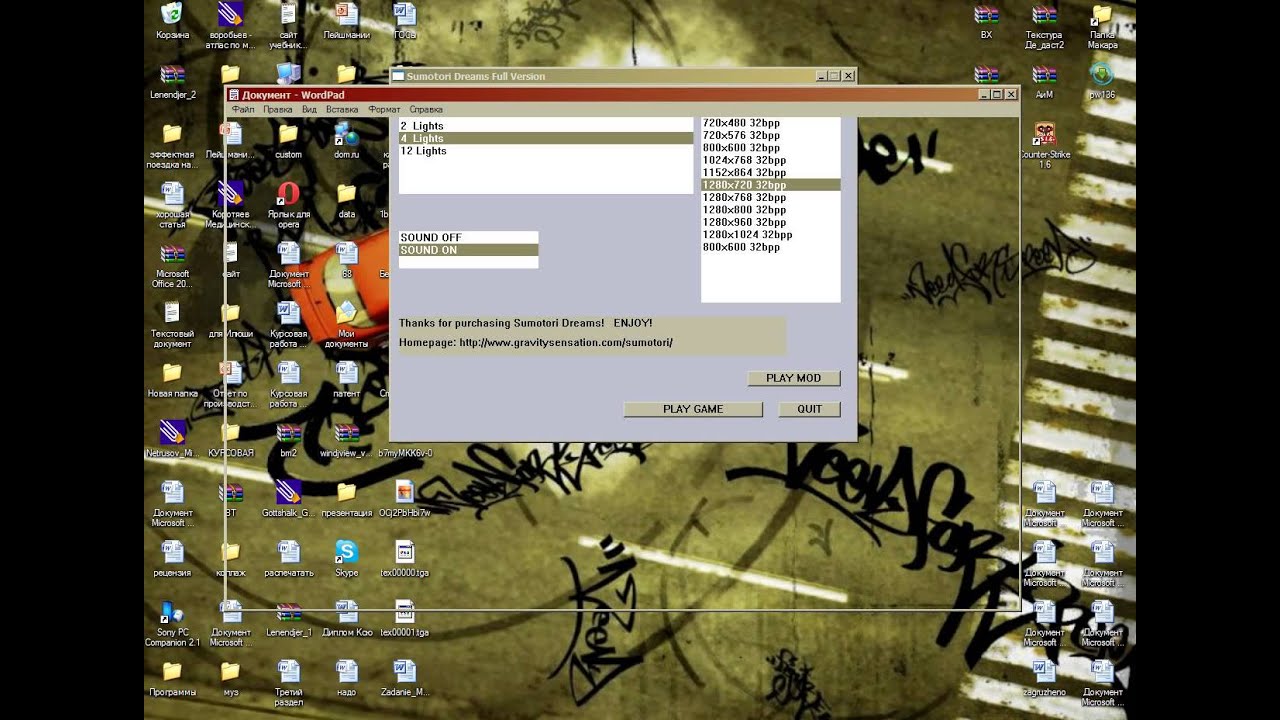
Task: Open the Мои документы folder icon
Action: coord(346,313)
